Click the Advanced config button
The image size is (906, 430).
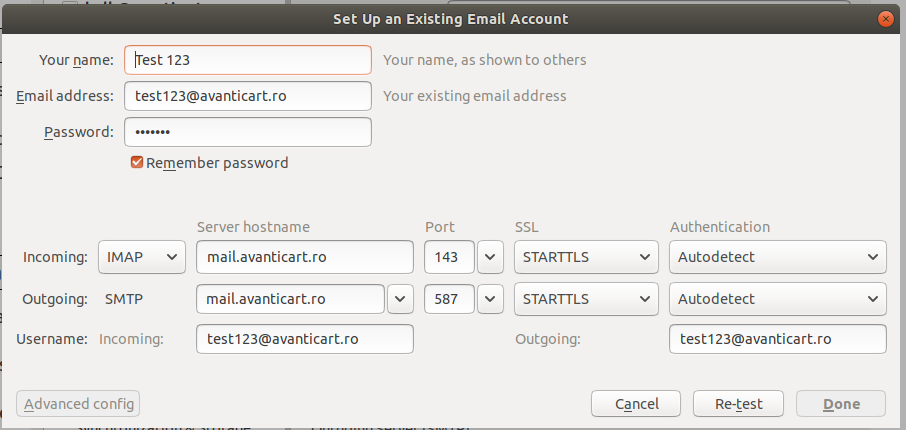pos(79,403)
